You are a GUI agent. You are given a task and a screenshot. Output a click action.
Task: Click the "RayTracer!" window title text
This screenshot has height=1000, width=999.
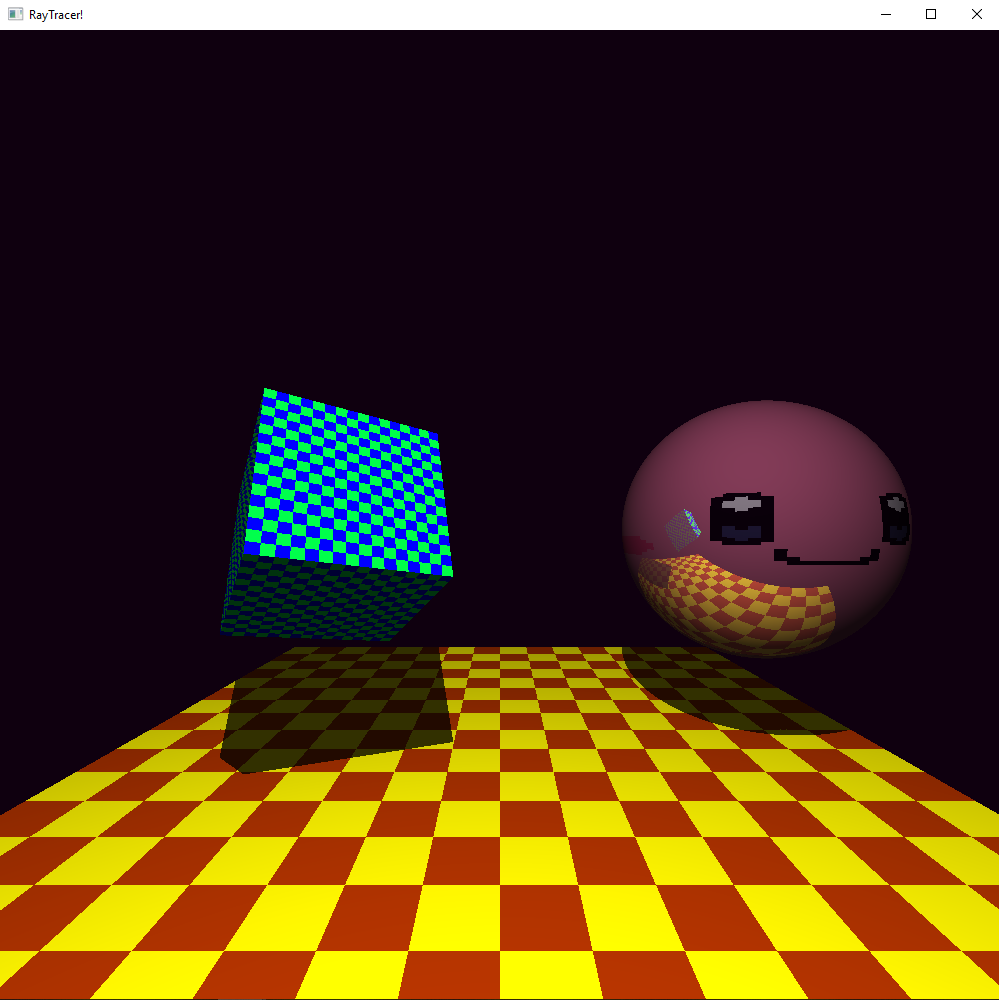[x=56, y=15]
